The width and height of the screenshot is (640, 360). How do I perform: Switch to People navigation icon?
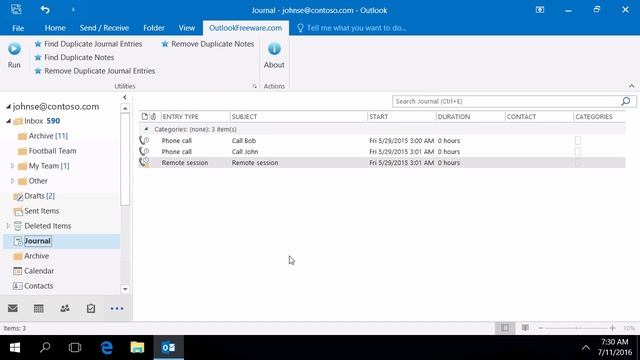coord(65,309)
